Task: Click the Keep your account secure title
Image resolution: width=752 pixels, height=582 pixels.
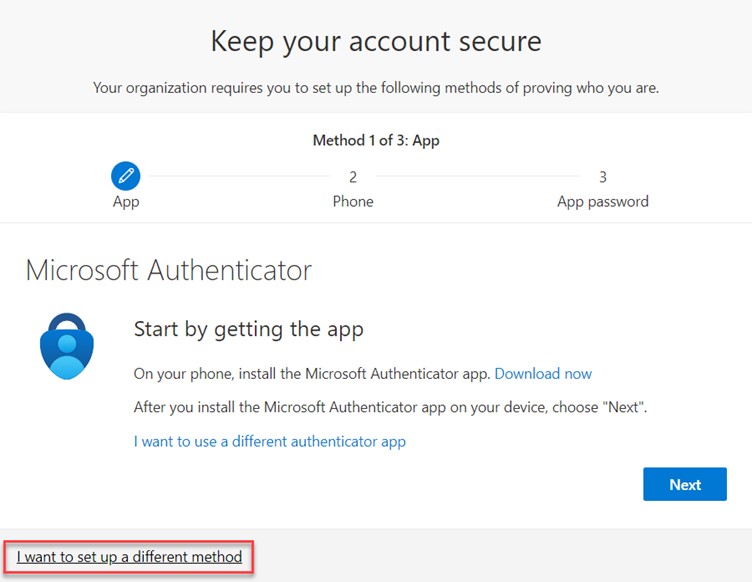Action: coord(376,42)
